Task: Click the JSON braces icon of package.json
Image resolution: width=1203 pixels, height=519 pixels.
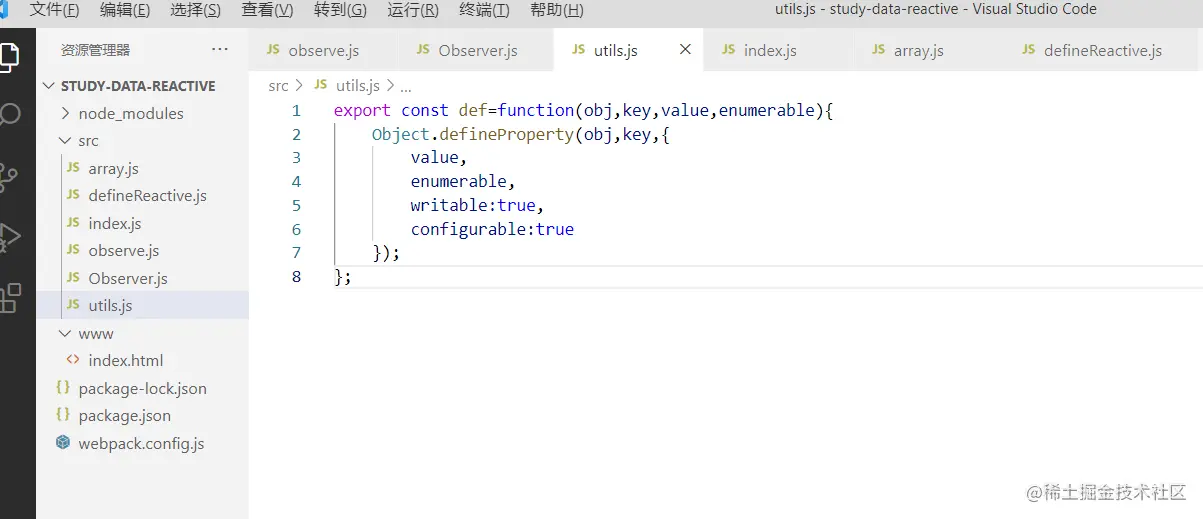Action: point(63,415)
